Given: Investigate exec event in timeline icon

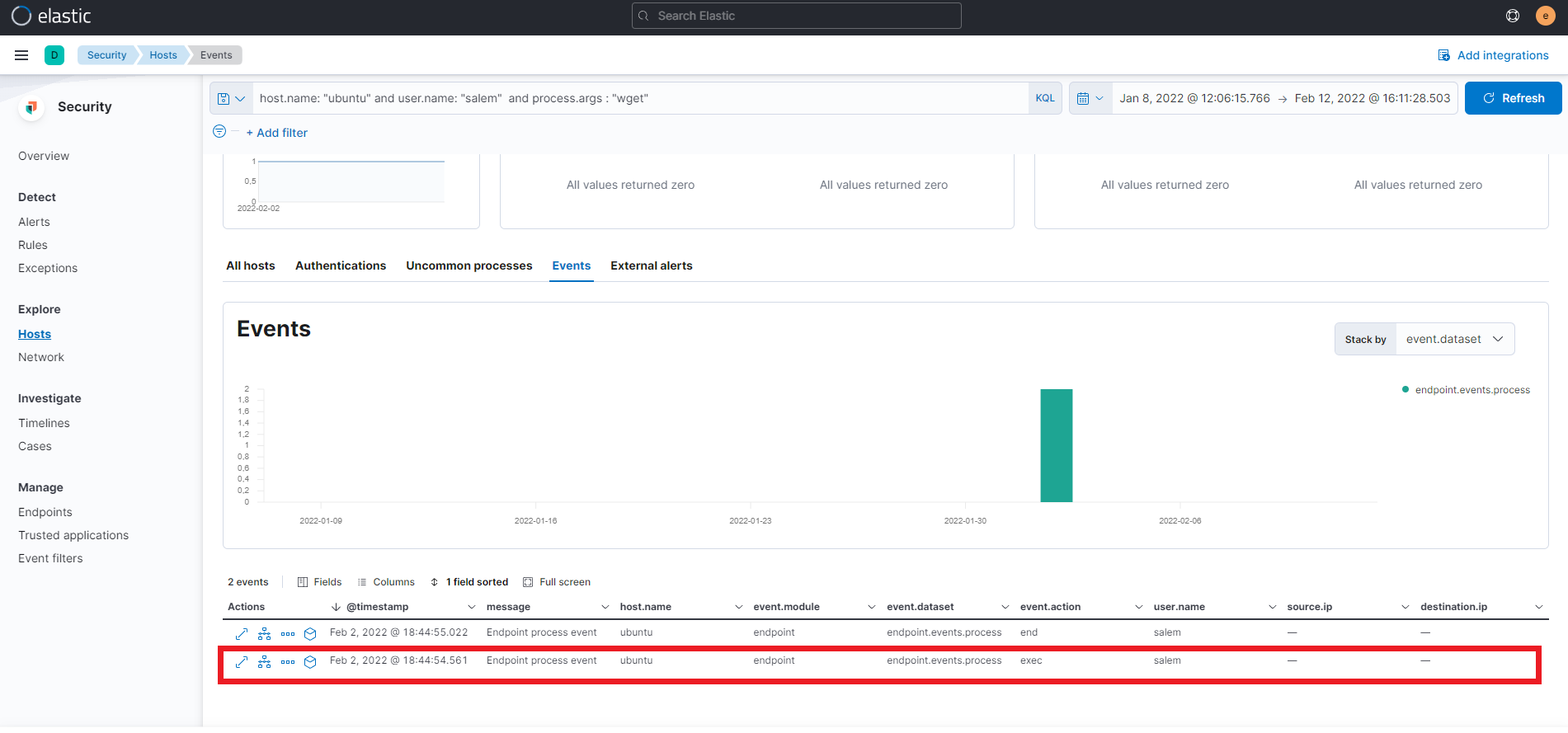Looking at the screenshot, I should click(x=310, y=661).
